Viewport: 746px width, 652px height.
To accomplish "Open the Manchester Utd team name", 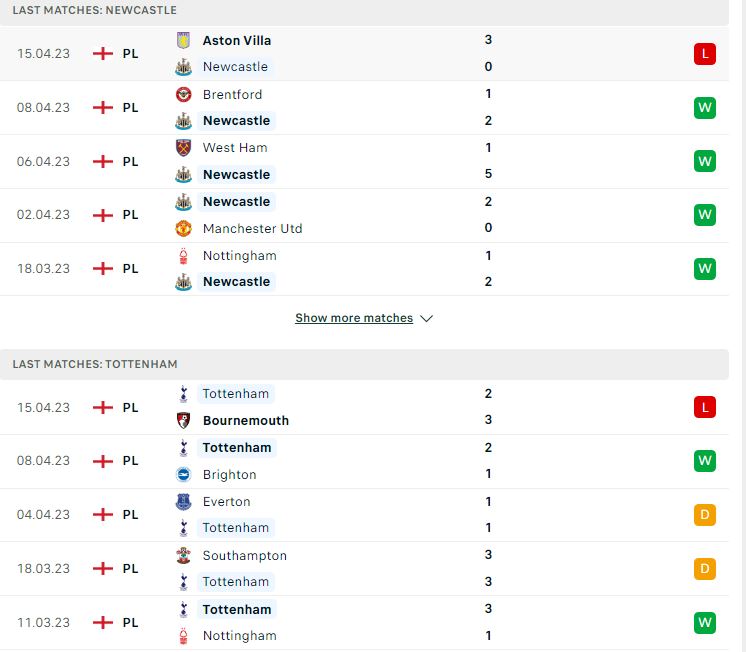I will [x=252, y=228].
